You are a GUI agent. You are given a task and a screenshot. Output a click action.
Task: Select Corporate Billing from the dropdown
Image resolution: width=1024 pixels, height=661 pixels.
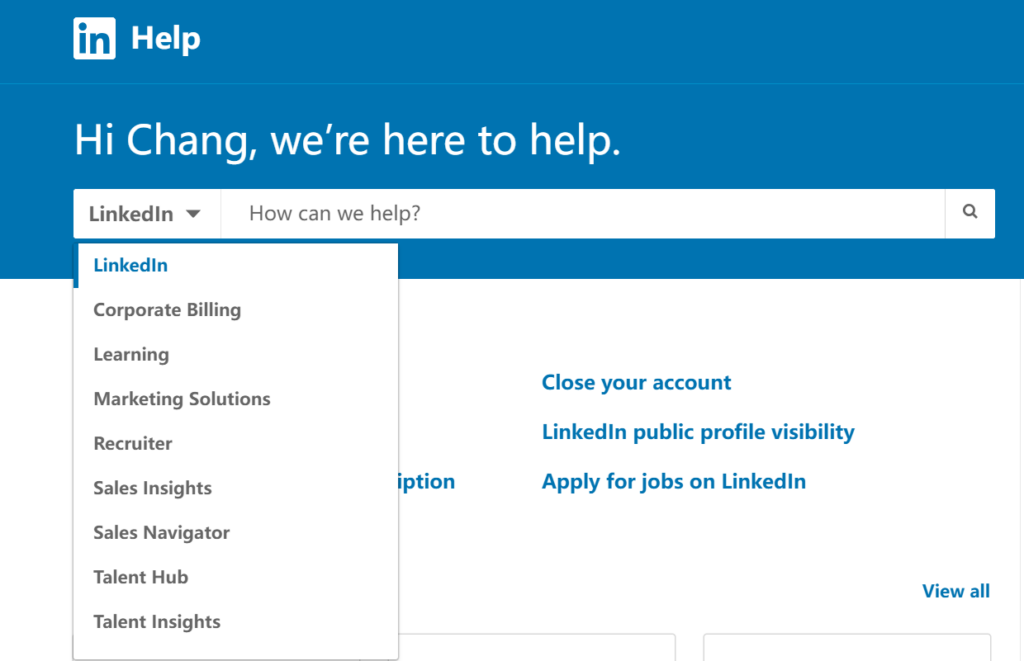pyautogui.click(x=167, y=309)
